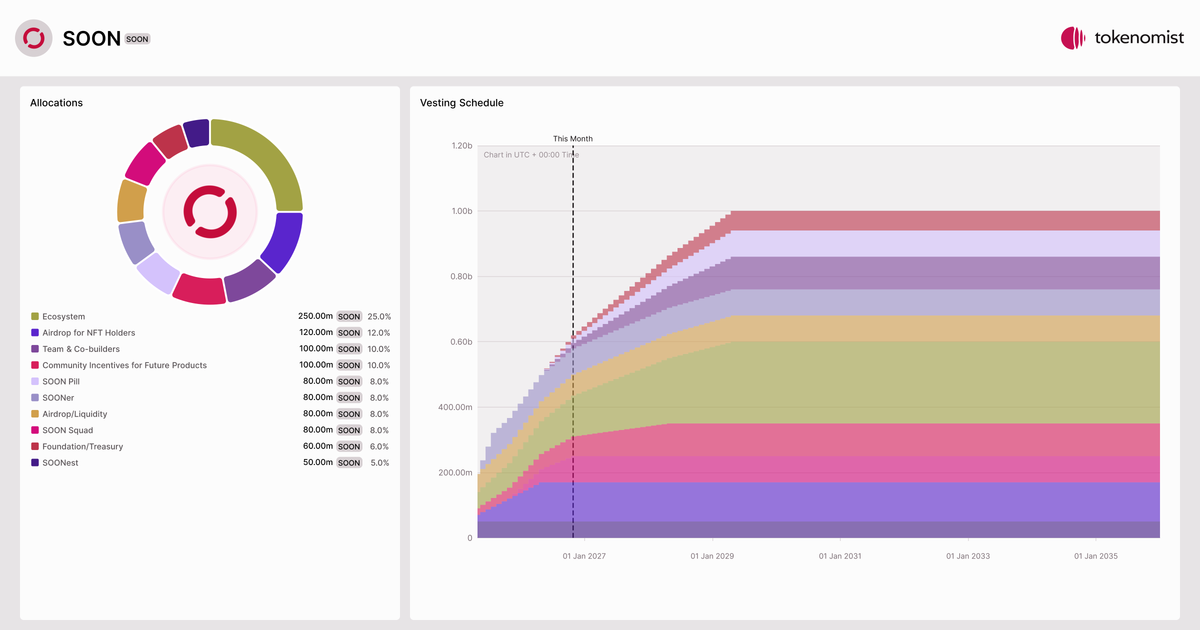Select the SOONer legend color swatch
The image size is (1200, 630).
(35, 398)
